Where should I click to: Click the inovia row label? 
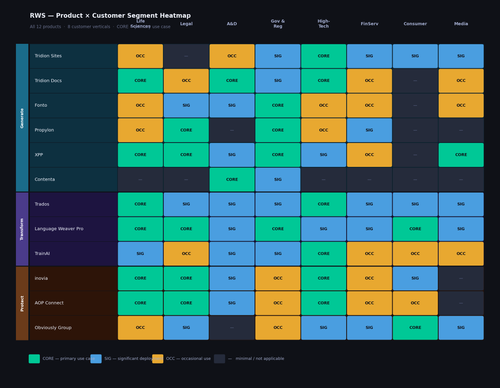73,278
